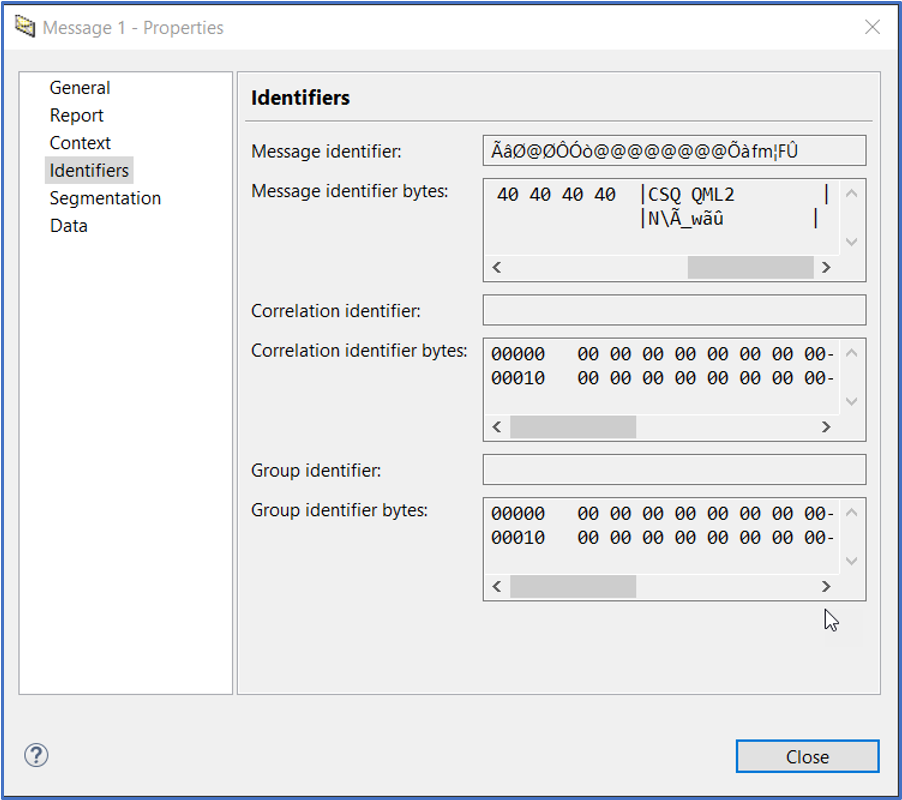Click the Message Properties window title icon
The image size is (902, 800).
pos(25,27)
